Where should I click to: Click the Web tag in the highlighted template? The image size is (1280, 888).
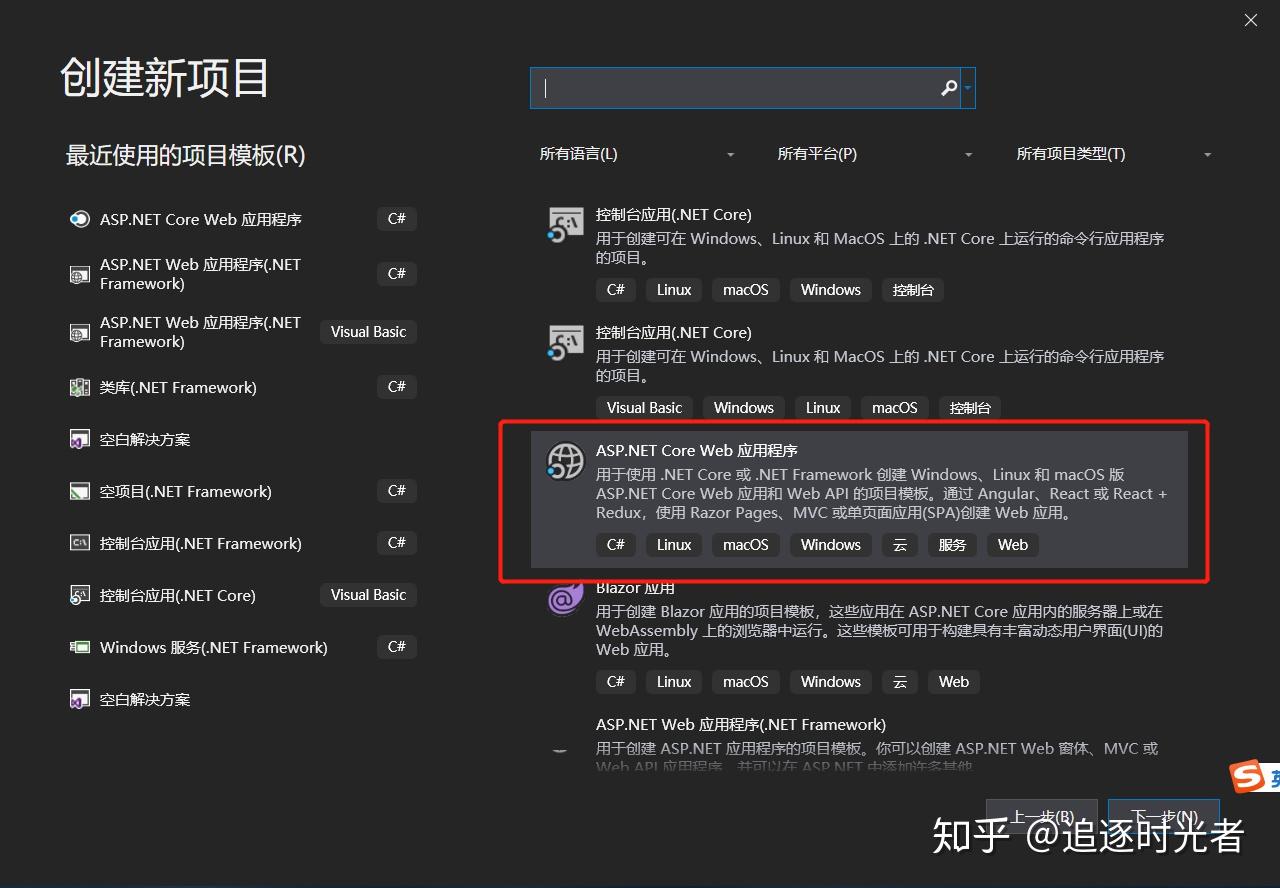1012,545
